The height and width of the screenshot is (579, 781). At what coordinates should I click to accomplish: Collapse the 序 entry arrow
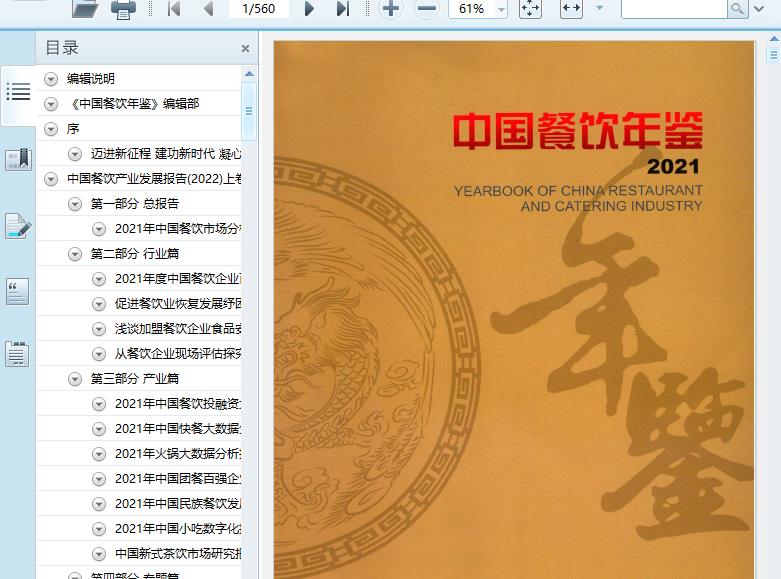click(51, 129)
